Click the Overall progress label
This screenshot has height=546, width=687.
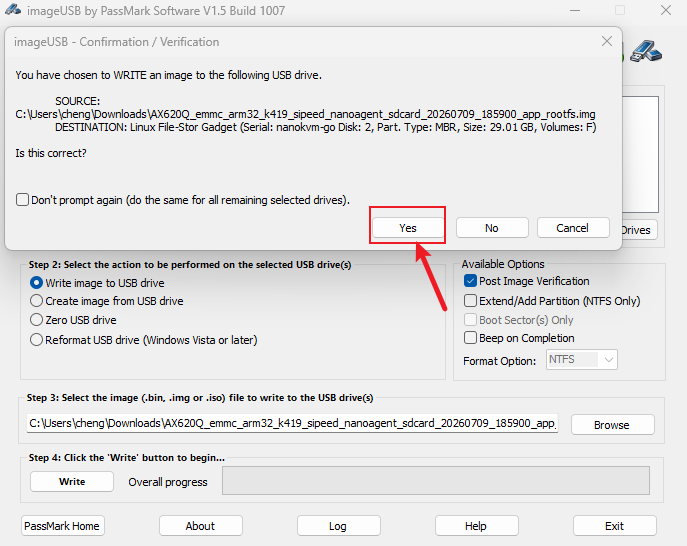click(168, 482)
